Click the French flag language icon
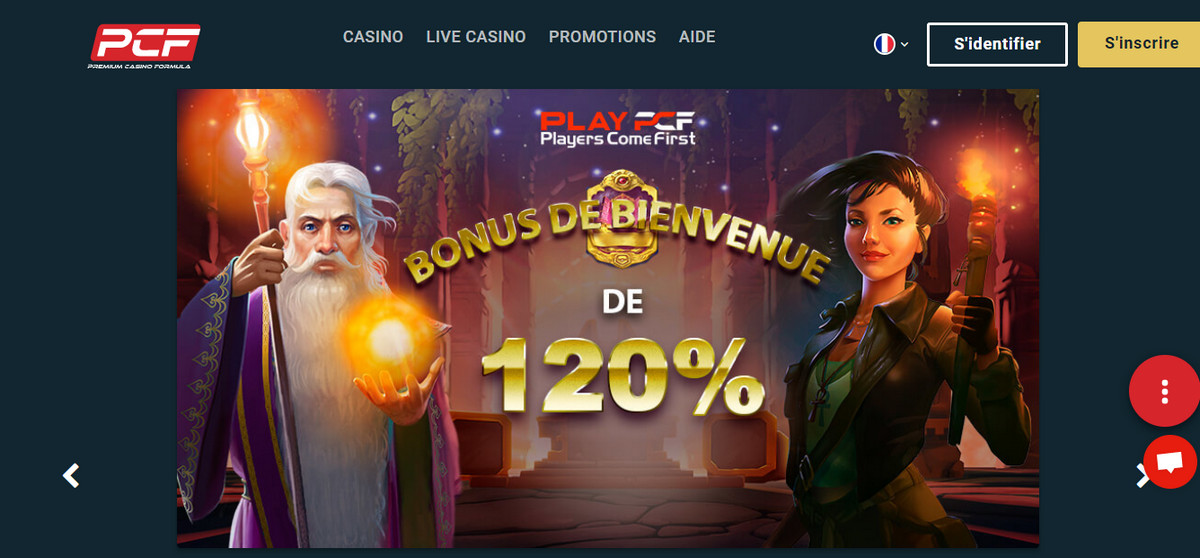The width and height of the screenshot is (1200, 558). pyautogui.click(x=884, y=44)
